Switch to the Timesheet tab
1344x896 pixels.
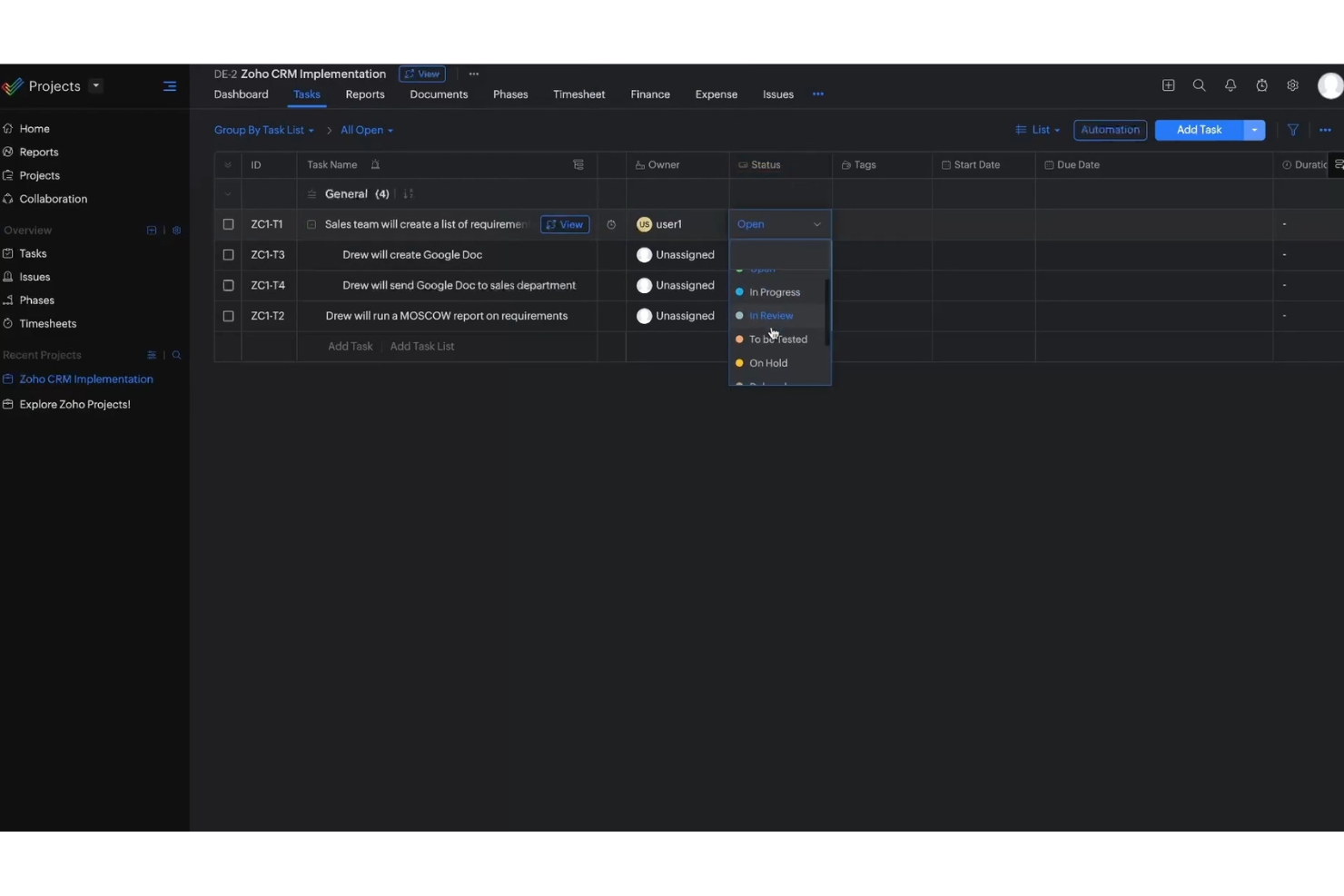click(x=579, y=94)
